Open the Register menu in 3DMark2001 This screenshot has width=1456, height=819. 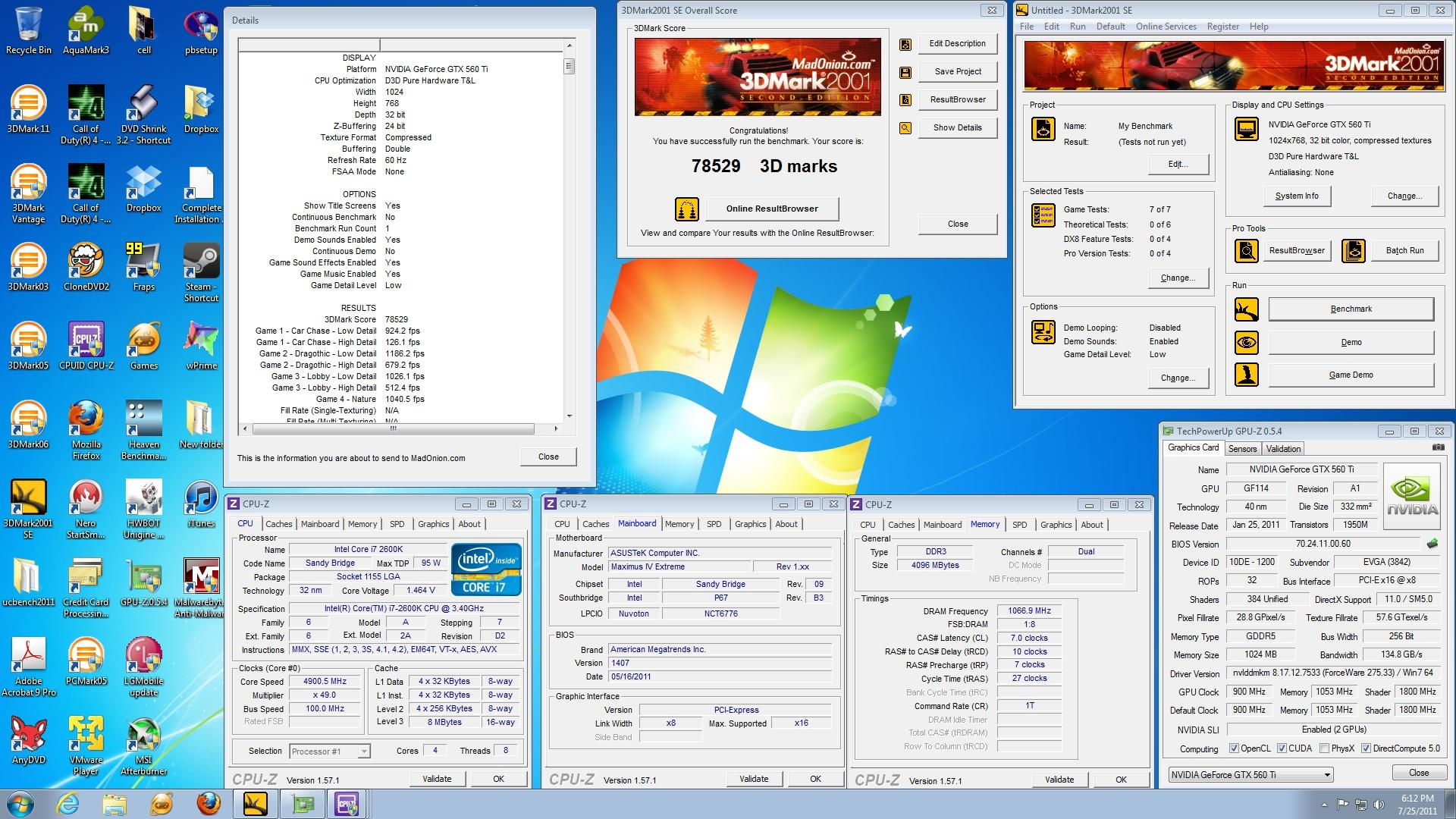click(1222, 27)
